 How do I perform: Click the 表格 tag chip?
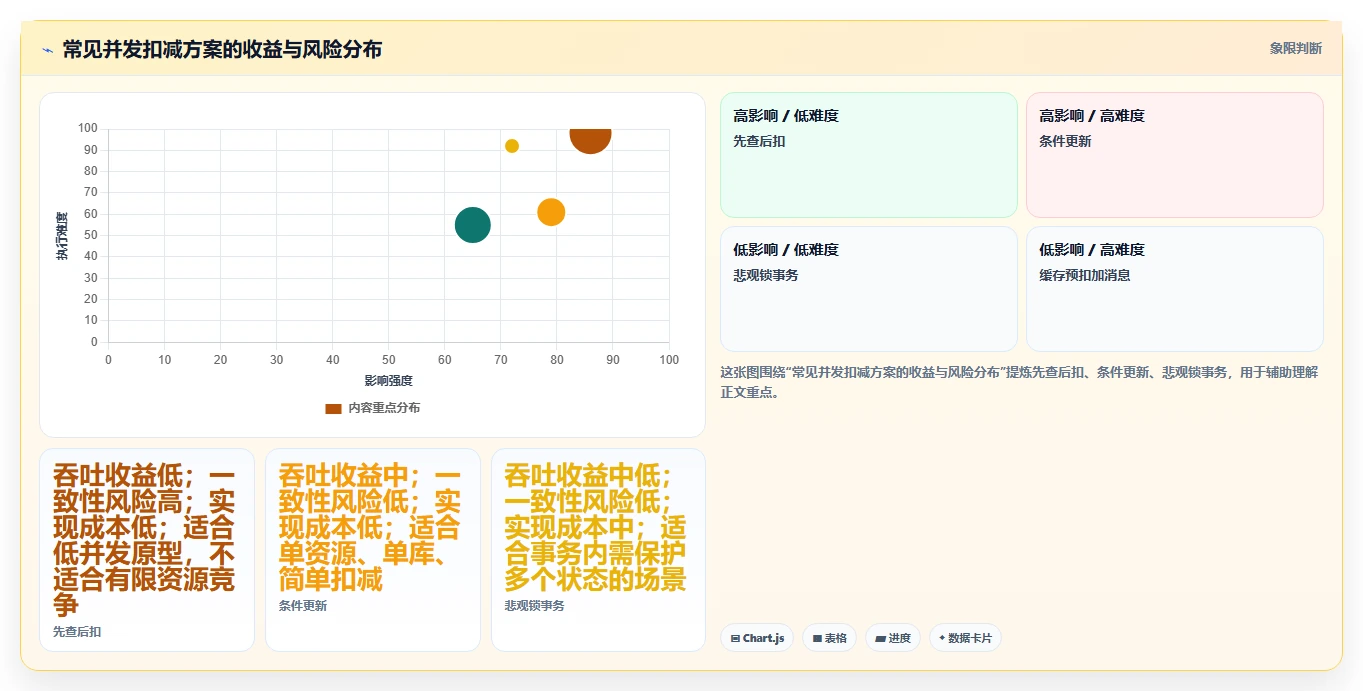(829, 638)
